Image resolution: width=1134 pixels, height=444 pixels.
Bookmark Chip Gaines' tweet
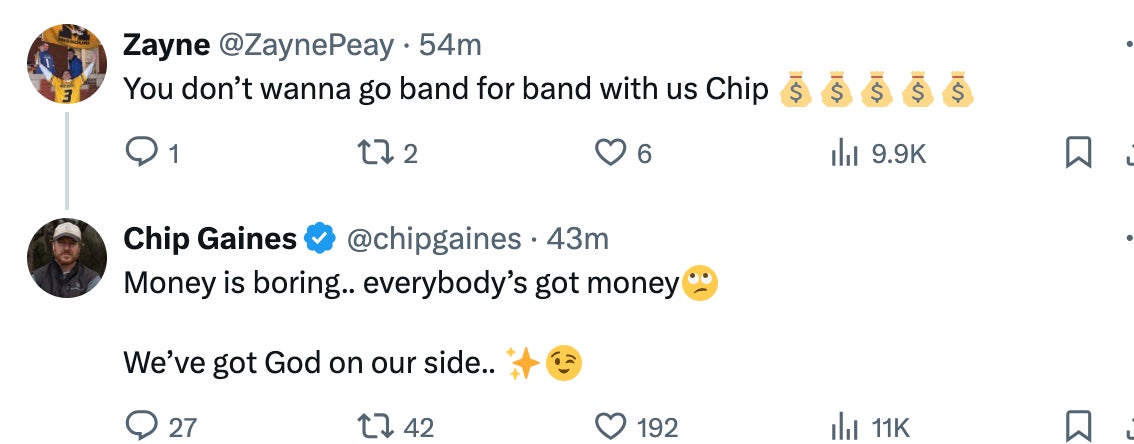1077,427
